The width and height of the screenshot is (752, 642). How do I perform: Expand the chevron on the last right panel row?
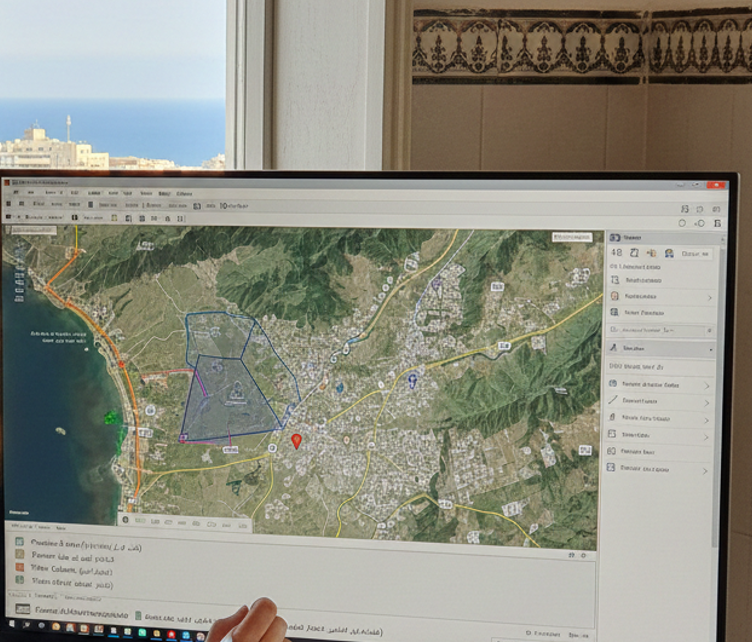coord(706,469)
